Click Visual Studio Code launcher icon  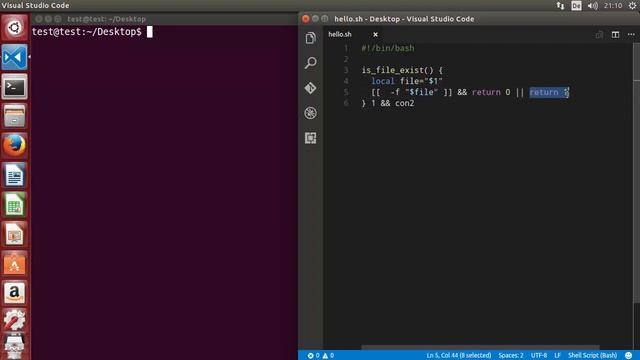click(14, 57)
